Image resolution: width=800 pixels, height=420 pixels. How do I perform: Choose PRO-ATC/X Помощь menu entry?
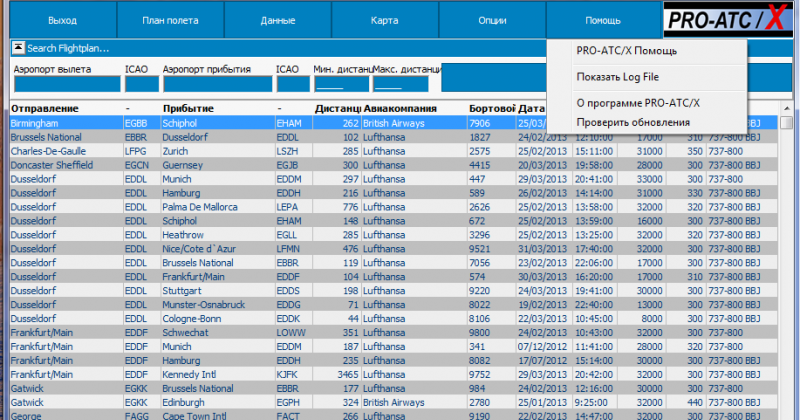click(627, 51)
